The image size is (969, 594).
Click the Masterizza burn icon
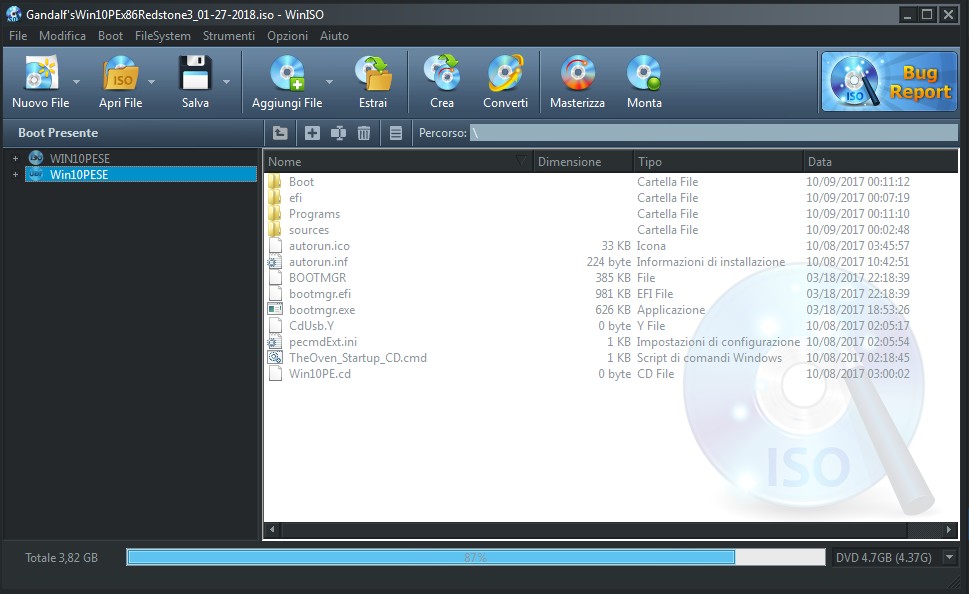click(577, 74)
